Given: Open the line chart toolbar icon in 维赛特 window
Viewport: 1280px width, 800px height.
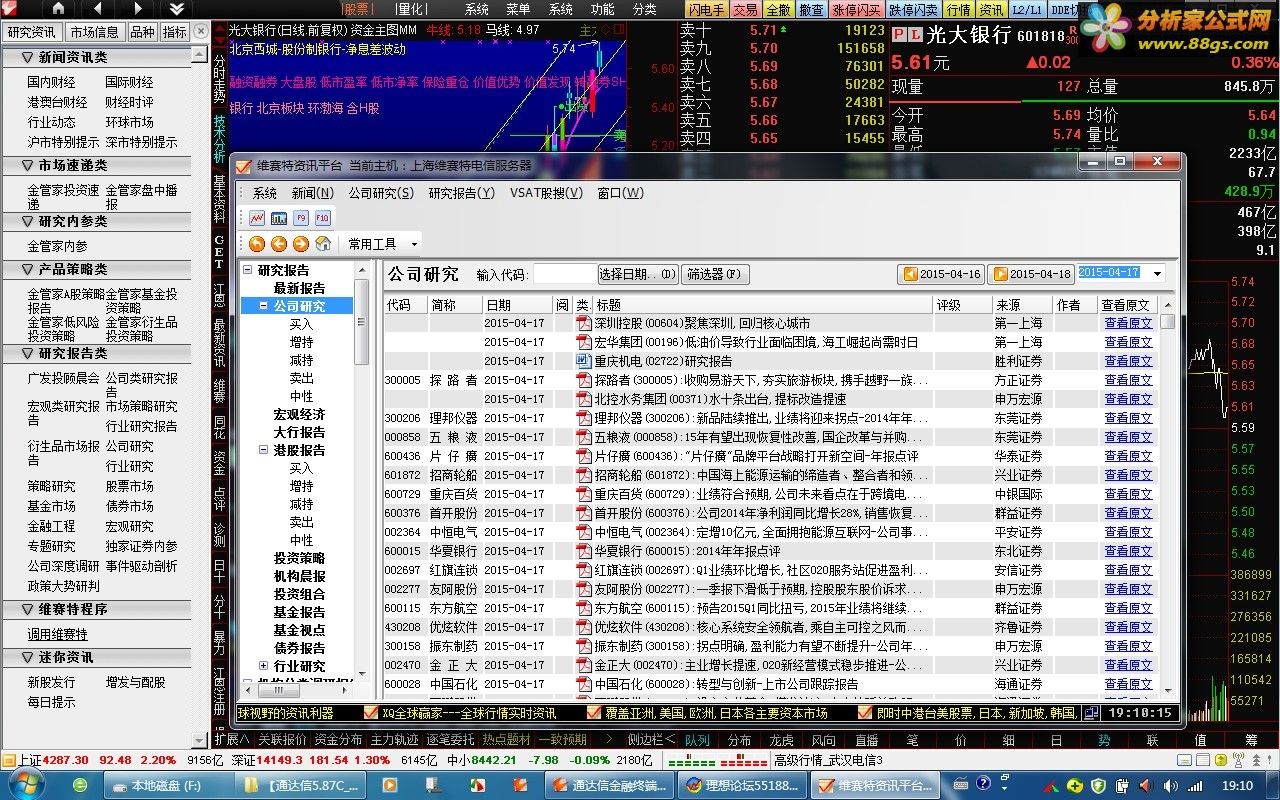Looking at the screenshot, I should click(257, 217).
